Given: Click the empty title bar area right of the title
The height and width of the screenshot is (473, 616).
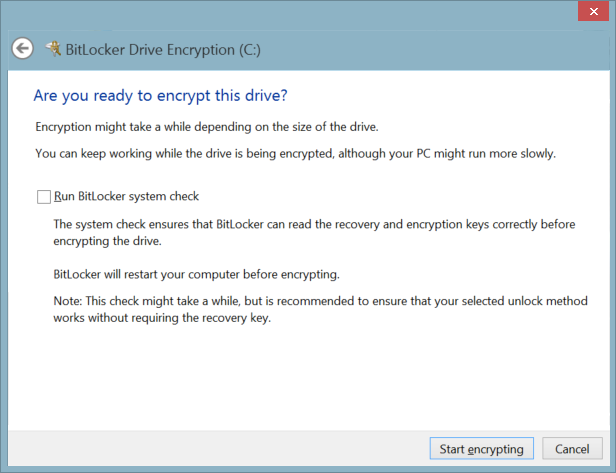Looking at the screenshot, I should click(x=420, y=49).
